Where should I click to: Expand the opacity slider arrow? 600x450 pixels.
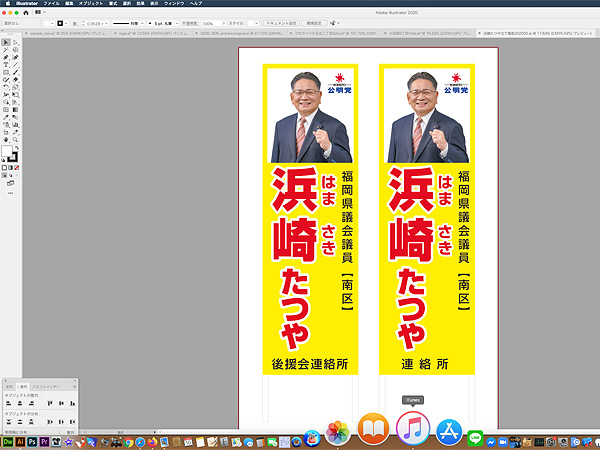(224, 23)
